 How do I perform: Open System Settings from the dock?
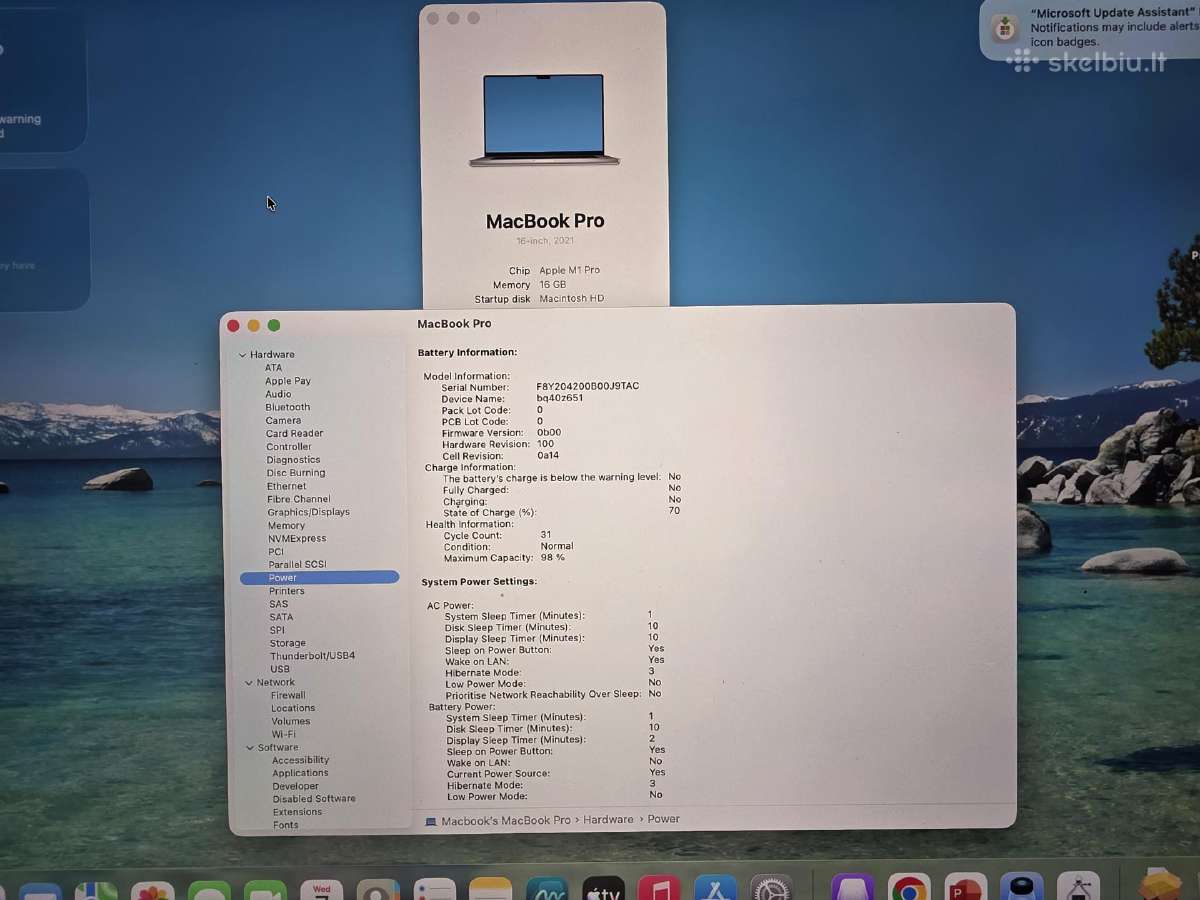771,887
